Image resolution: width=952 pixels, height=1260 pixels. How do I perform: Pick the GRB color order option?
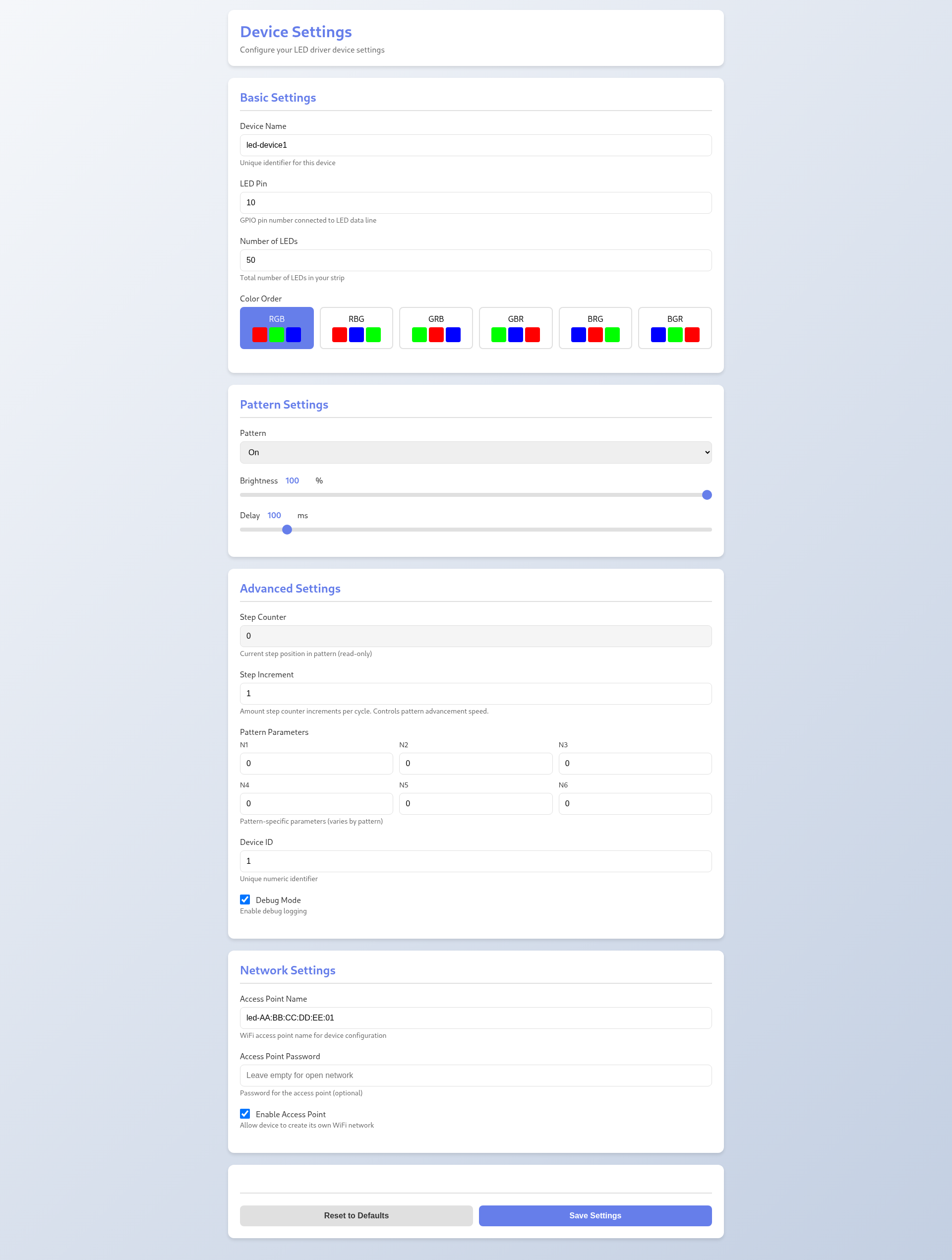pos(436,328)
